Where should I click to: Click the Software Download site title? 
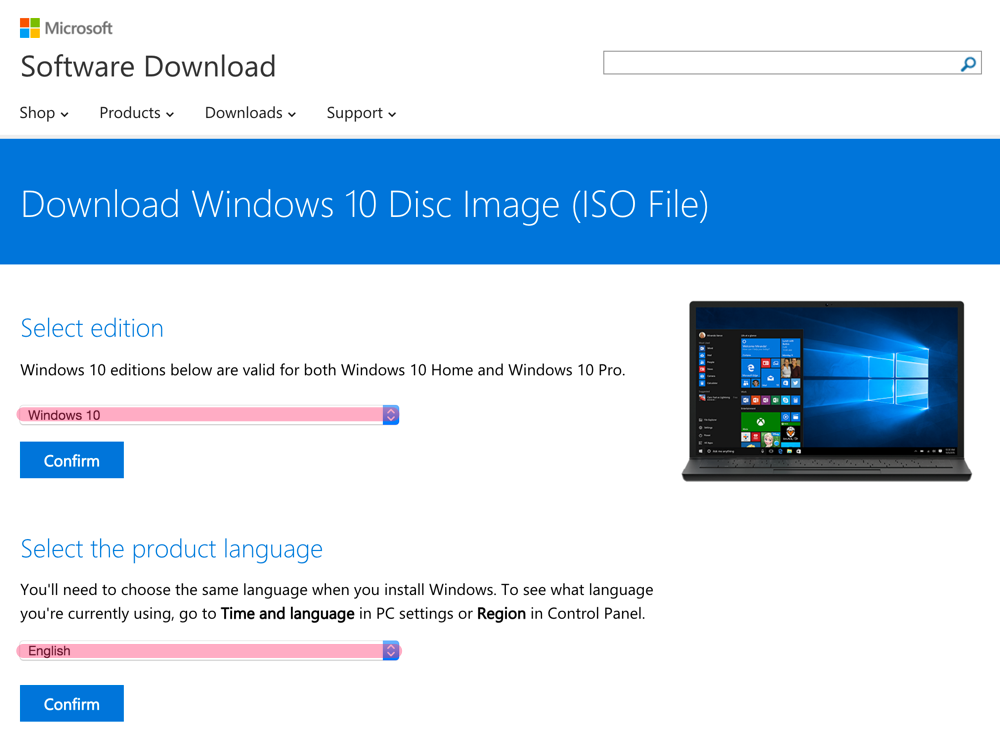click(148, 67)
